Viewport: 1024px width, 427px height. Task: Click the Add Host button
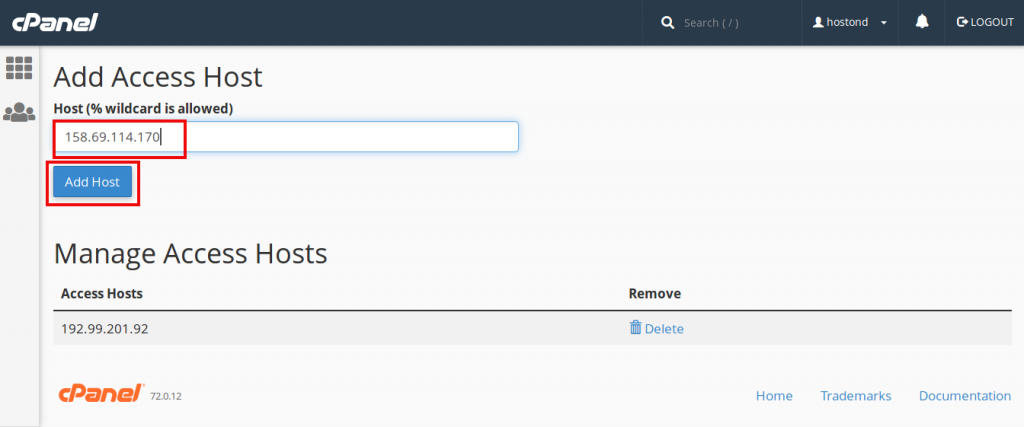point(92,182)
